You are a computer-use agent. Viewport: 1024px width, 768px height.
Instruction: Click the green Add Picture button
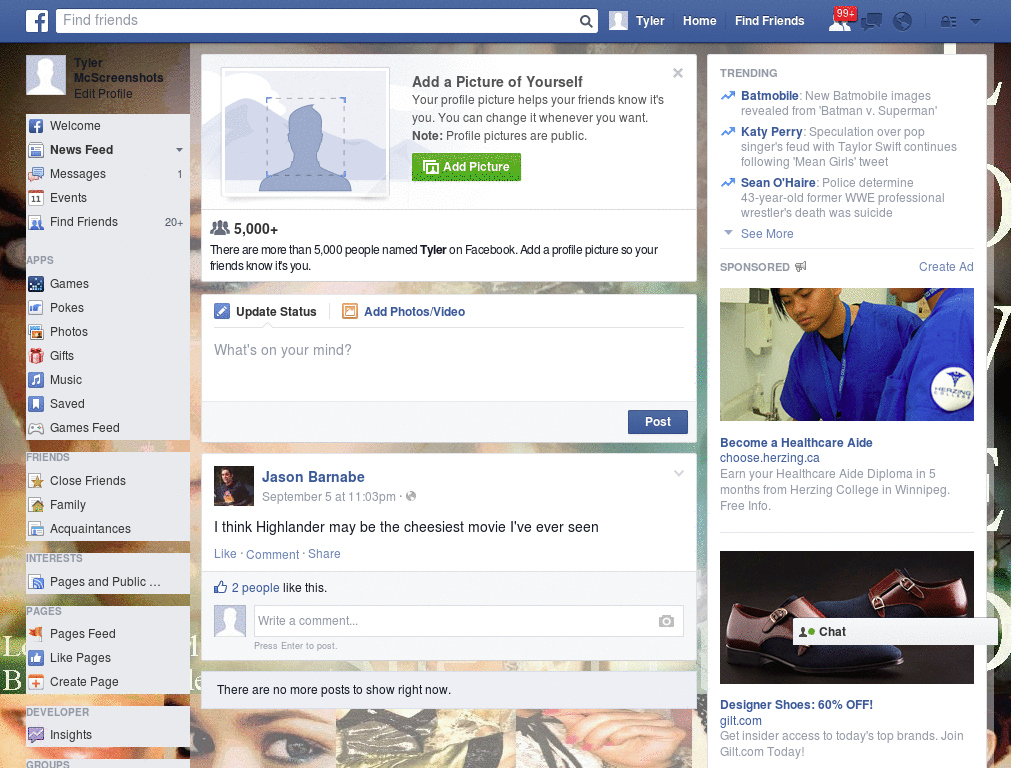(x=466, y=167)
